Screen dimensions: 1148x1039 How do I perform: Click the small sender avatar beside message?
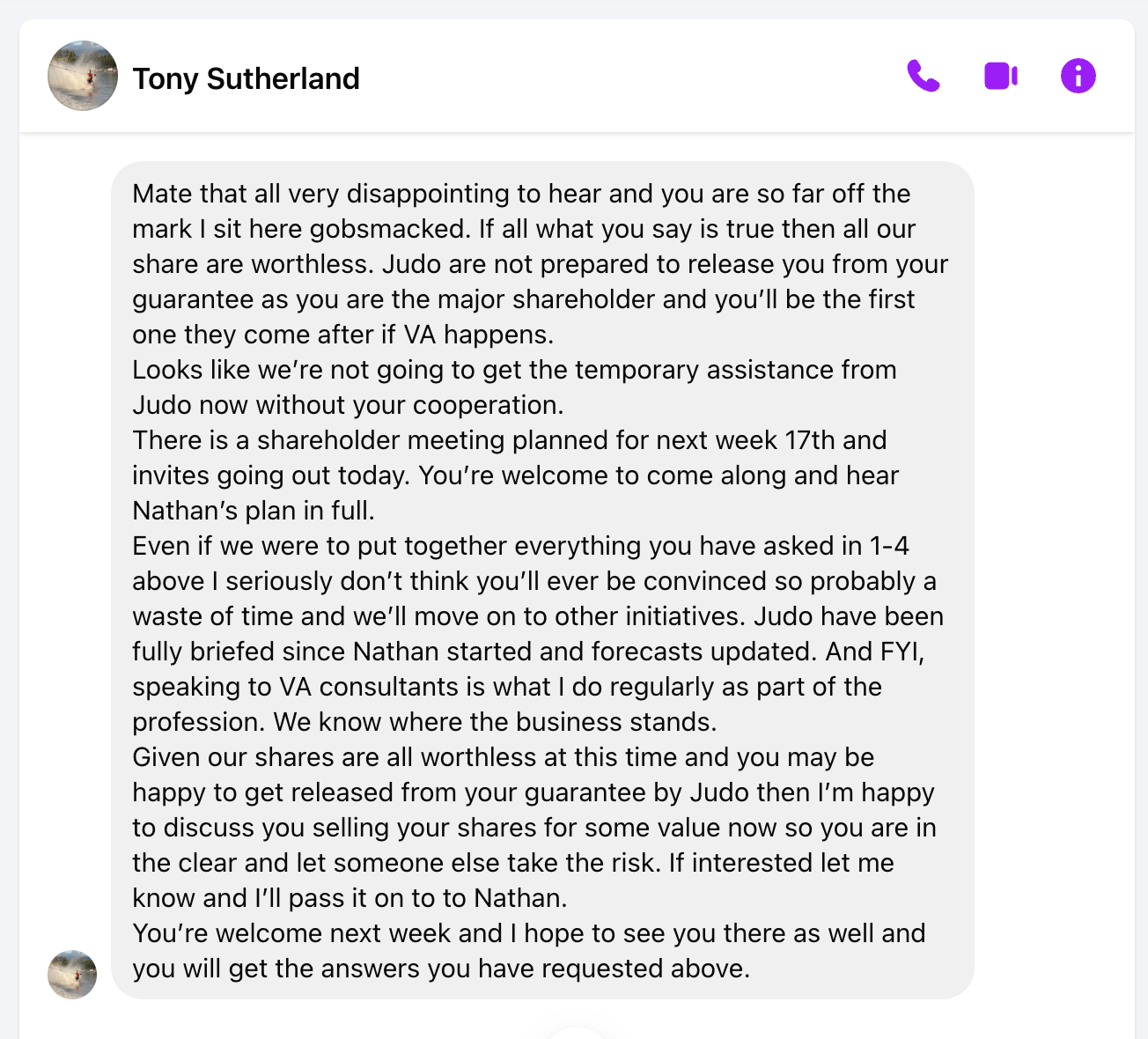click(x=72, y=975)
